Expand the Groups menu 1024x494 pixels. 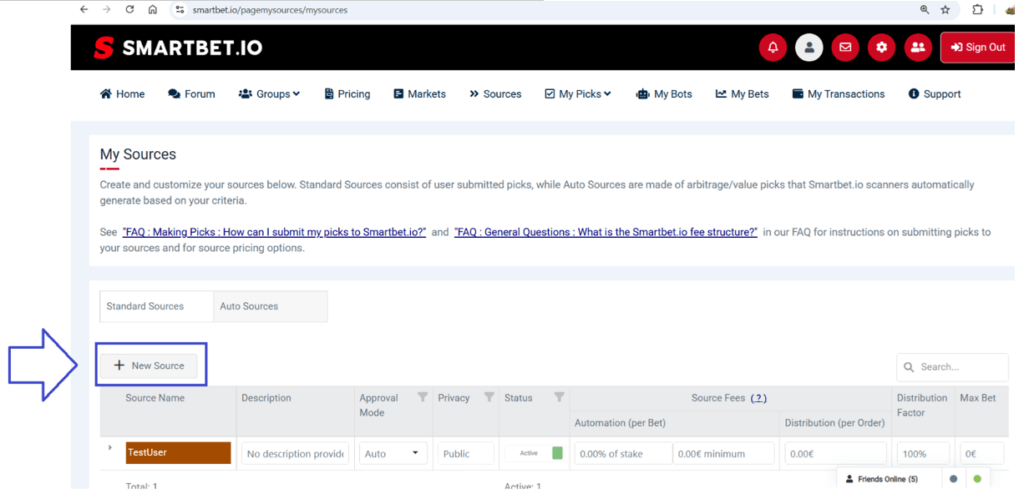(269, 94)
